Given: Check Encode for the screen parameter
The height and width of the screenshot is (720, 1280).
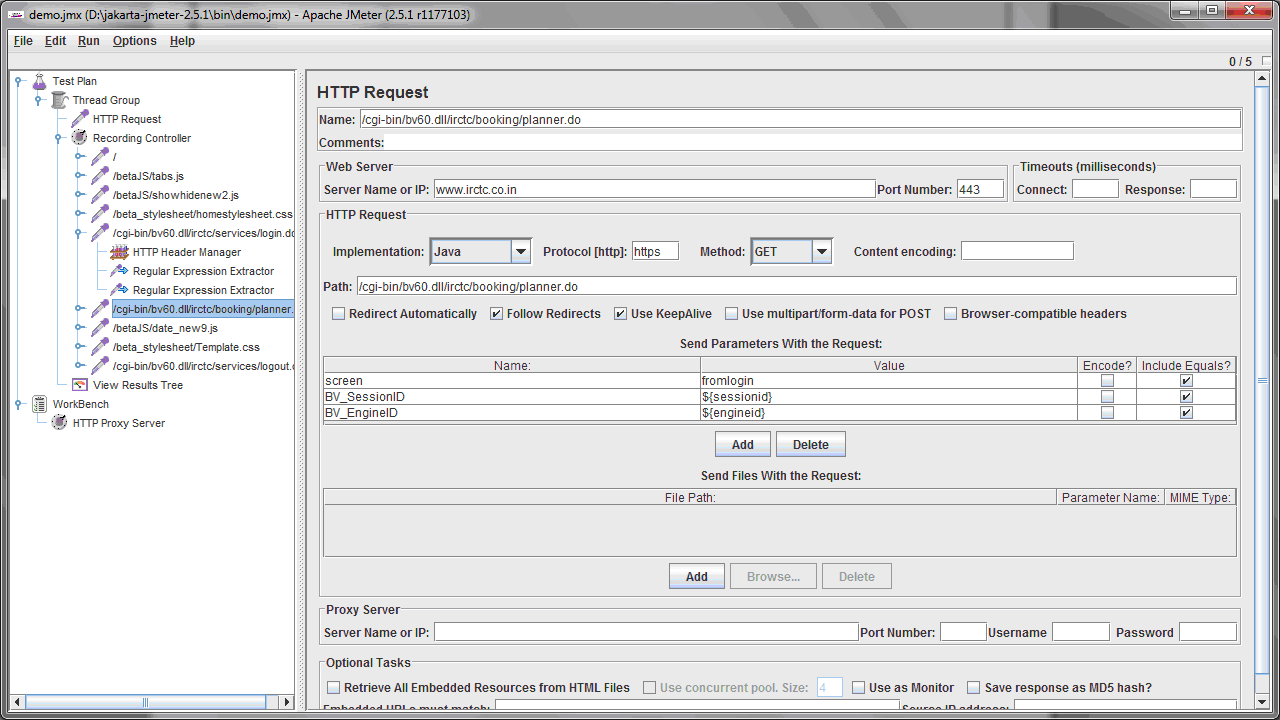Looking at the screenshot, I should [1107, 381].
